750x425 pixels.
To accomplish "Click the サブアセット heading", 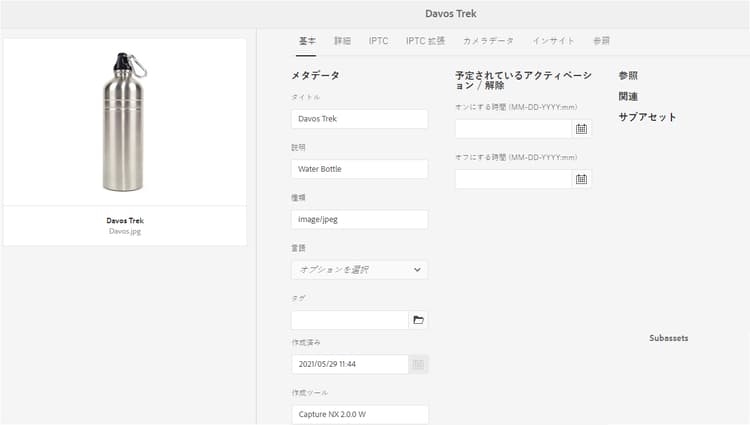I will pyautogui.click(x=647, y=117).
